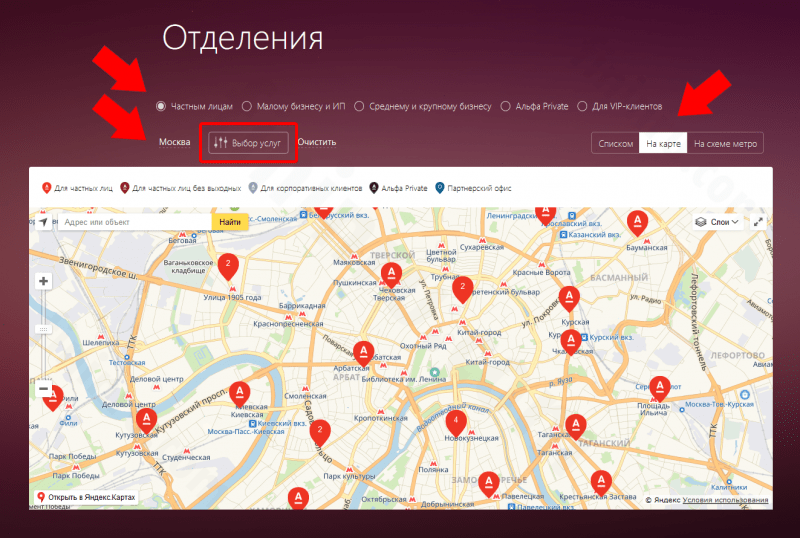Select branch marker left of Октябрьская
This screenshot has height=538, width=800.
point(298,499)
